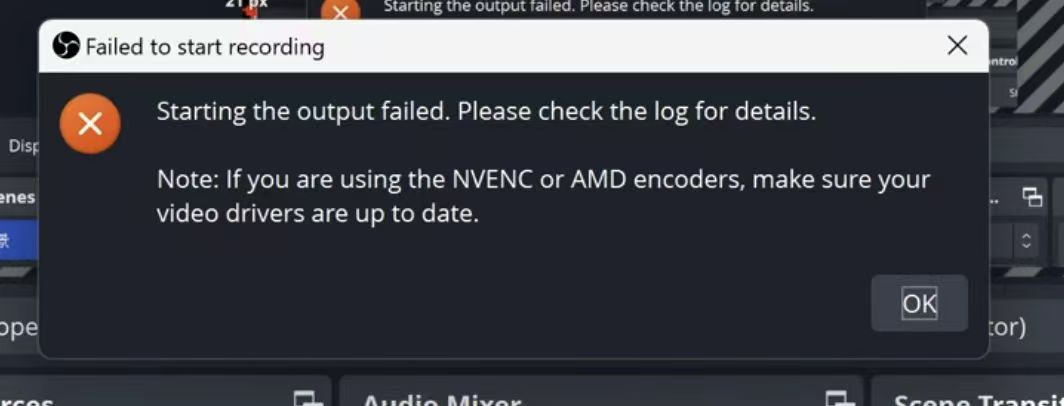
Task: Click the 'Starting the output failed' dialog message
Action: pos(486,111)
